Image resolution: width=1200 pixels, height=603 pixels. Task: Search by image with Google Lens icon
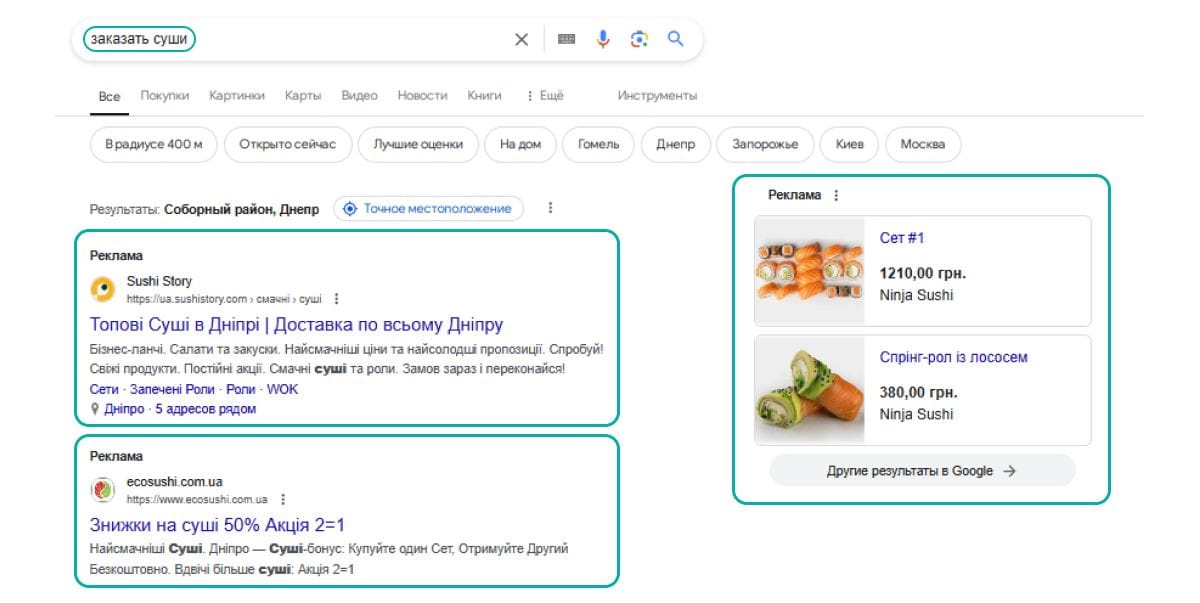coord(639,39)
